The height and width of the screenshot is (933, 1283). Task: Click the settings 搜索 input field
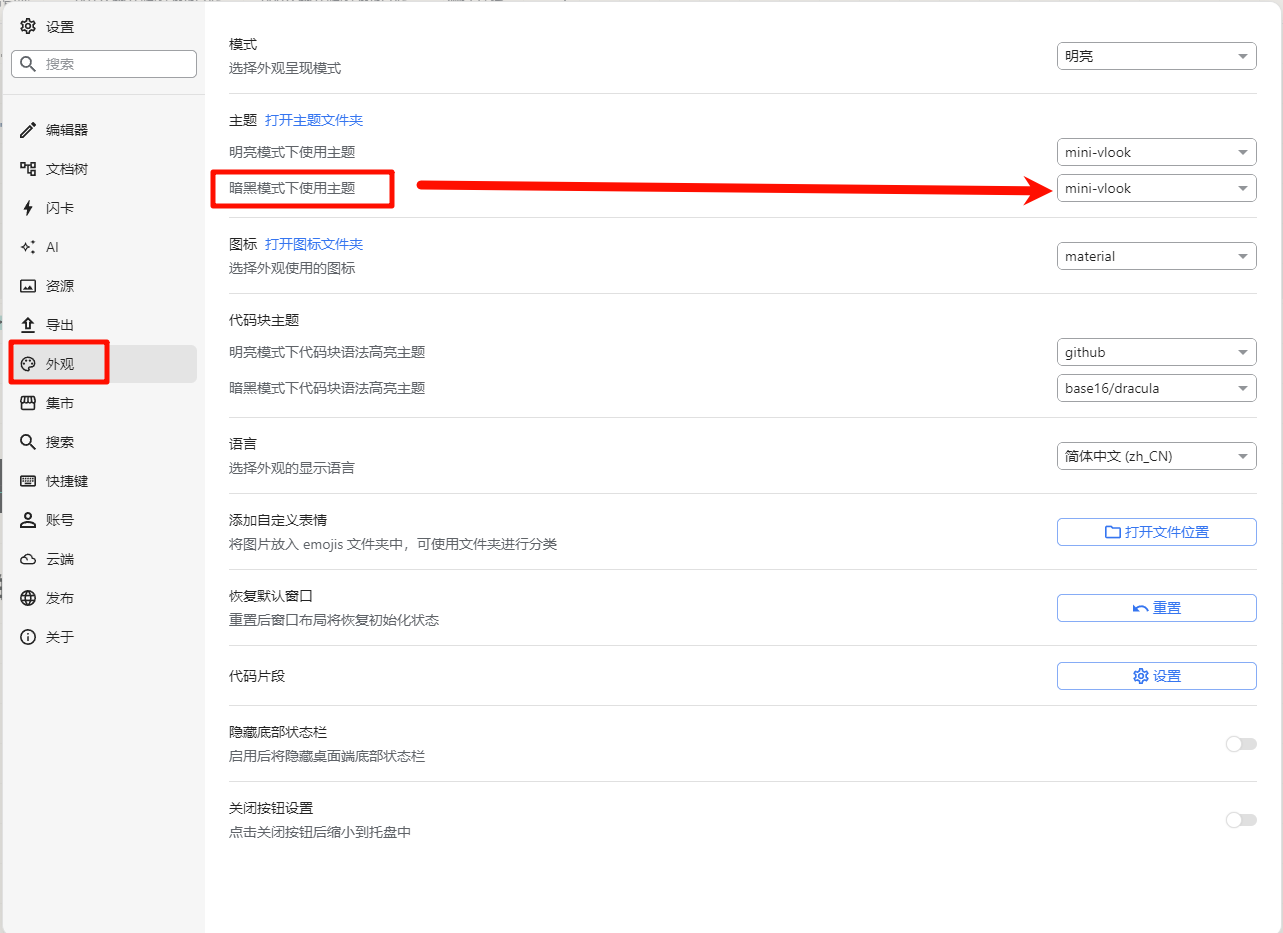[115, 64]
